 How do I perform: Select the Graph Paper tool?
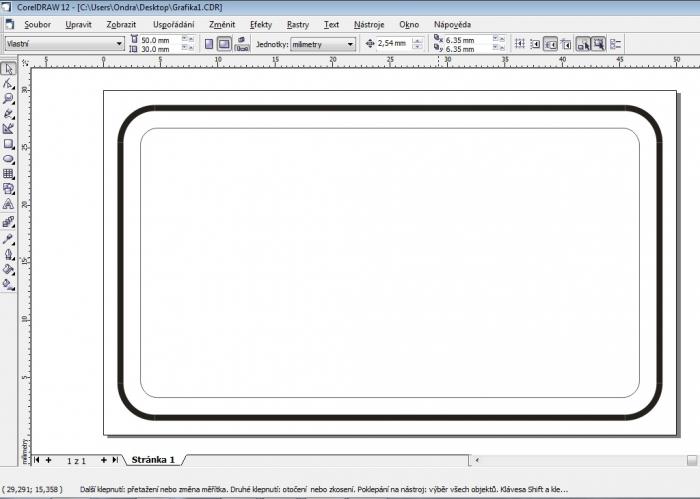pos(8,174)
